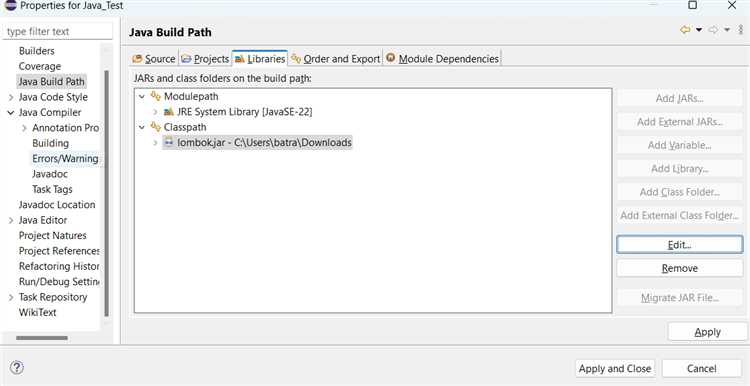
Task: Select Javadoc Location in the sidebar
Action: (x=57, y=205)
